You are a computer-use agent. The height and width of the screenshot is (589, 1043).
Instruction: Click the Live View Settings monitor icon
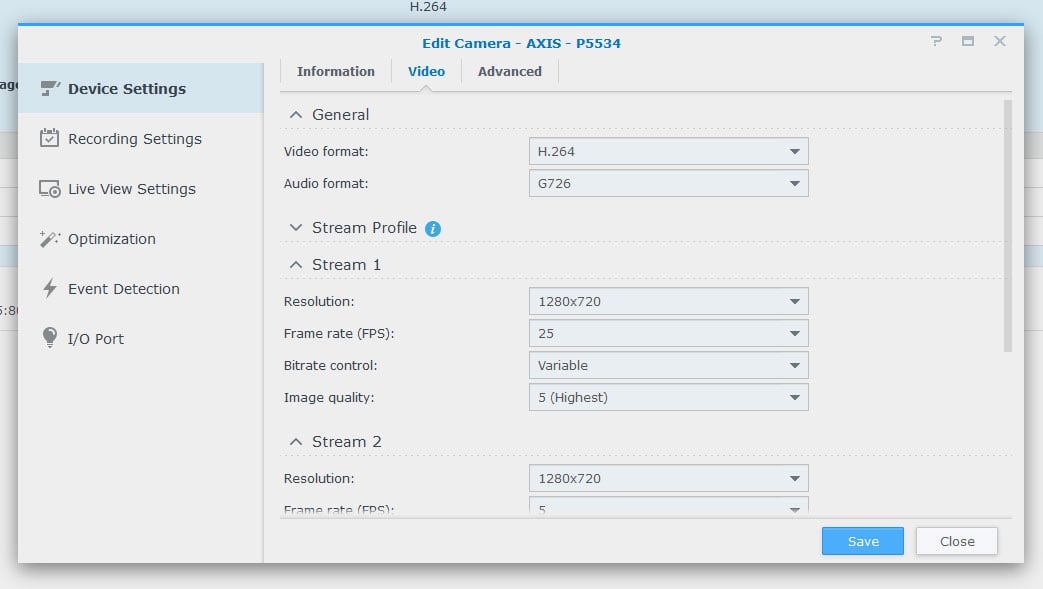(50, 189)
